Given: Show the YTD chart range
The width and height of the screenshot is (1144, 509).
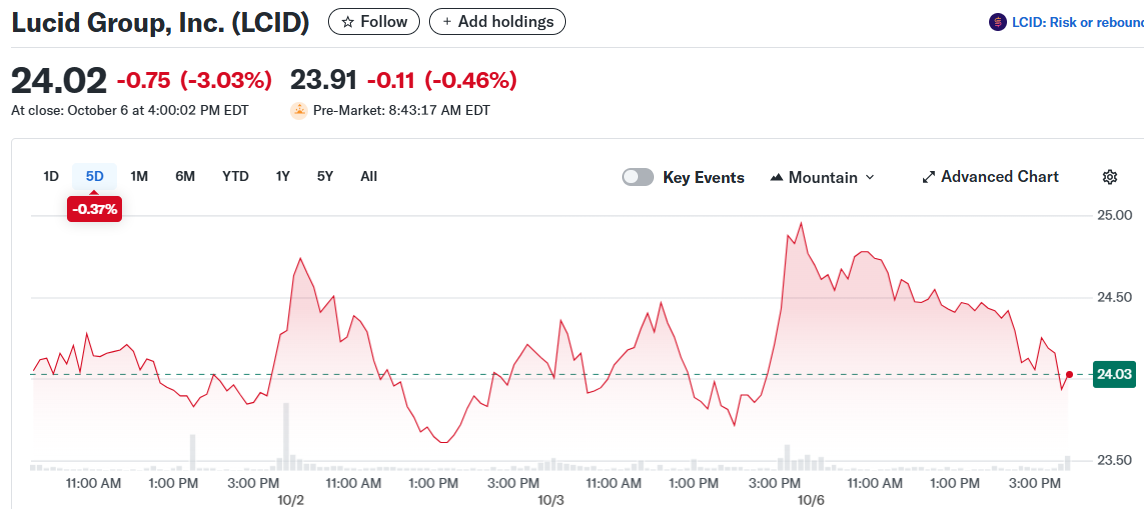Looking at the screenshot, I should [235, 176].
